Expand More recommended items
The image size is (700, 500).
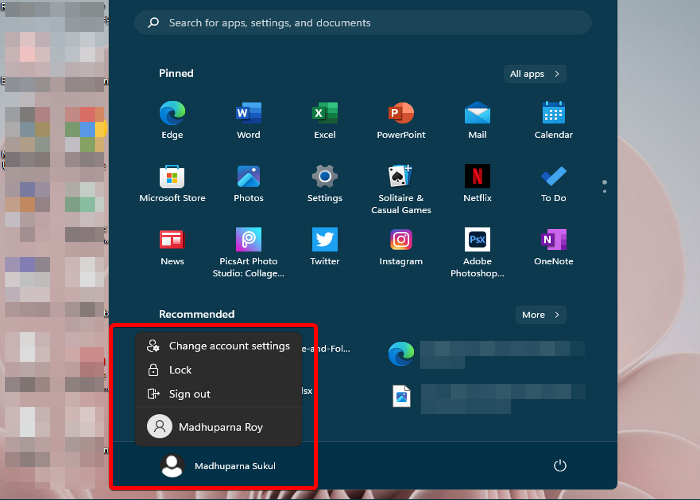click(541, 315)
